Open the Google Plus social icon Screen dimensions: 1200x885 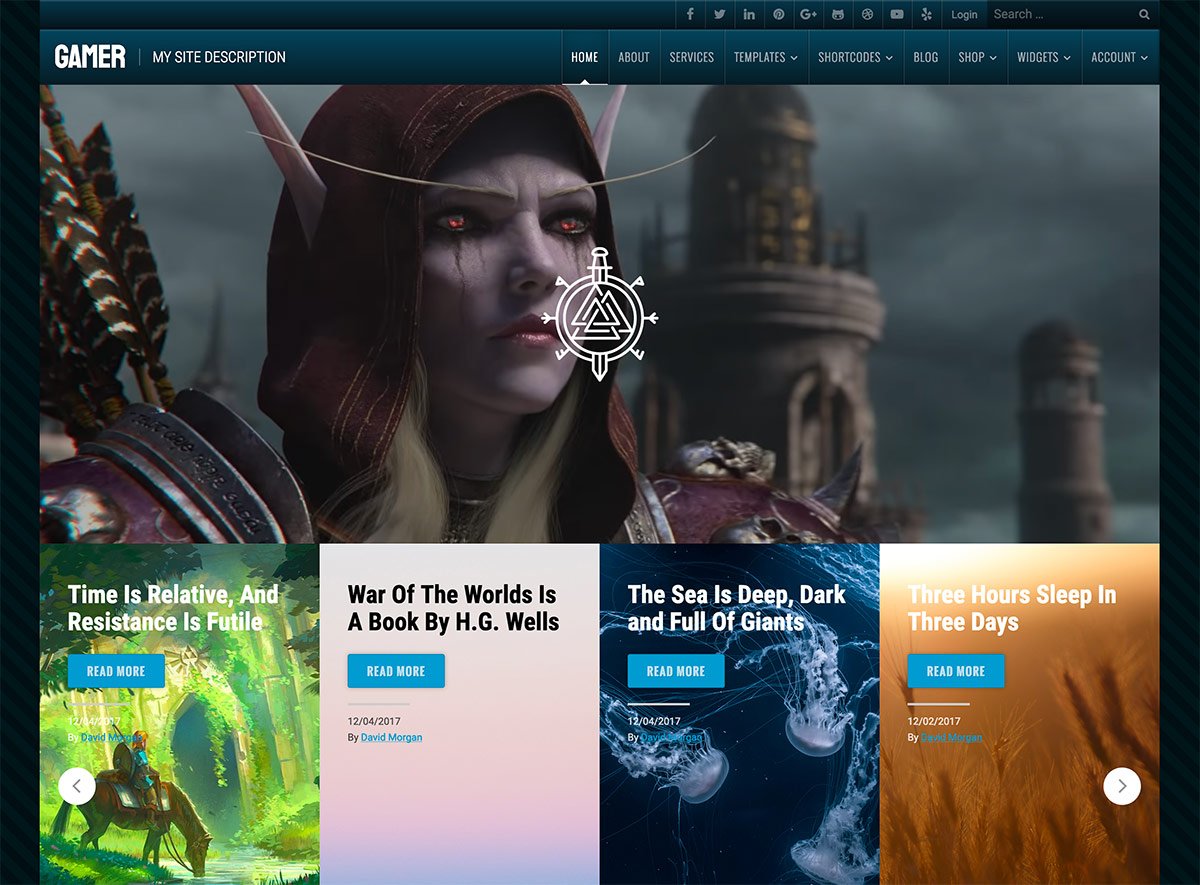tap(808, 14)
